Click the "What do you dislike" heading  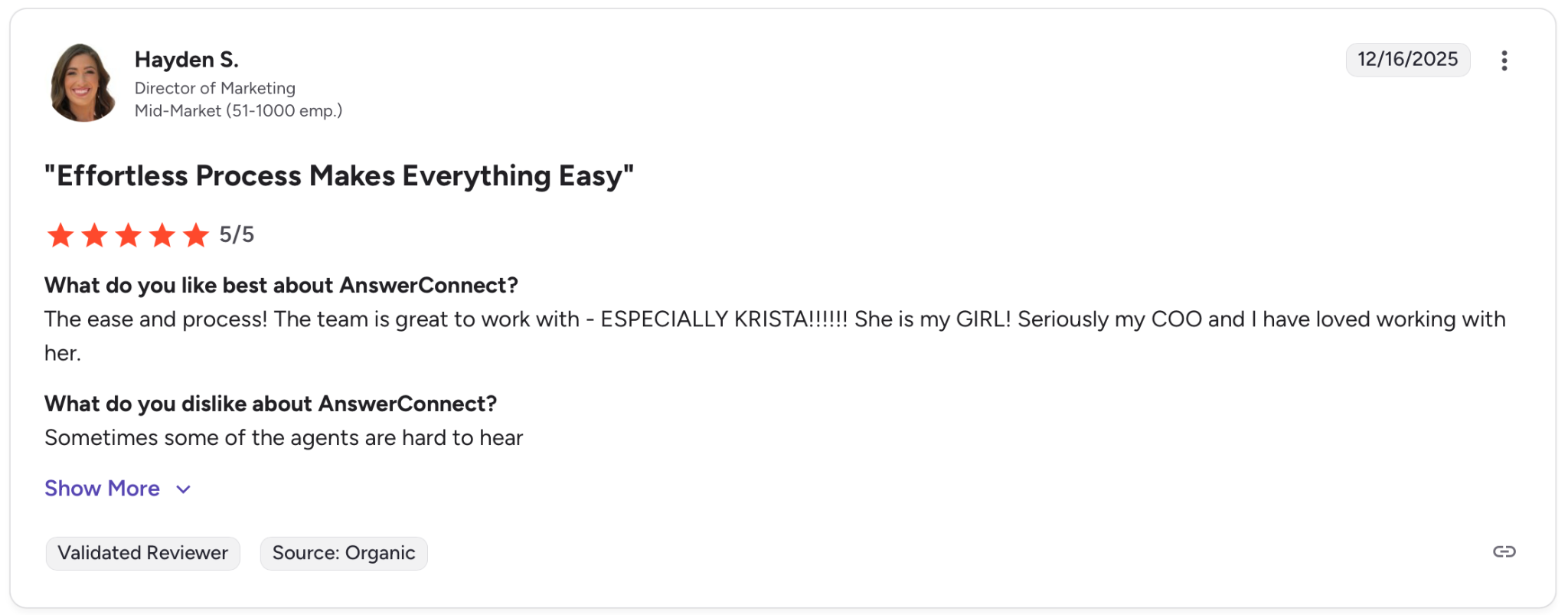(x=270, y=404)
